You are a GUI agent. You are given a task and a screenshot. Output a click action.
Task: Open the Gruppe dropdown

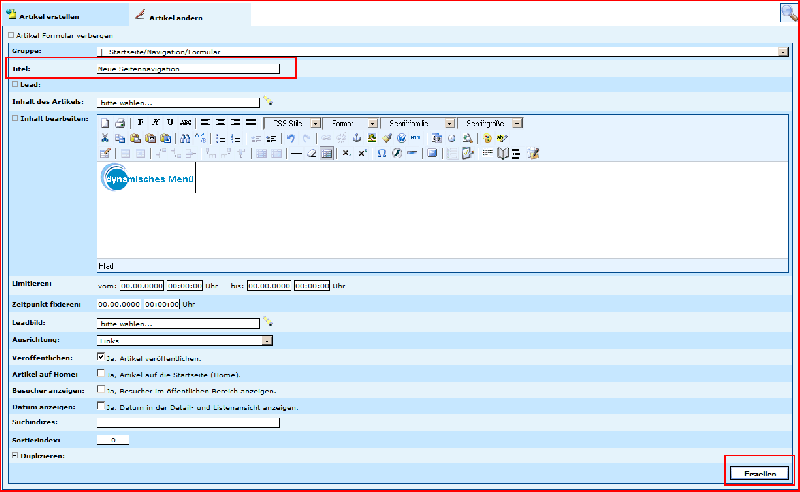tap(783, 51)
